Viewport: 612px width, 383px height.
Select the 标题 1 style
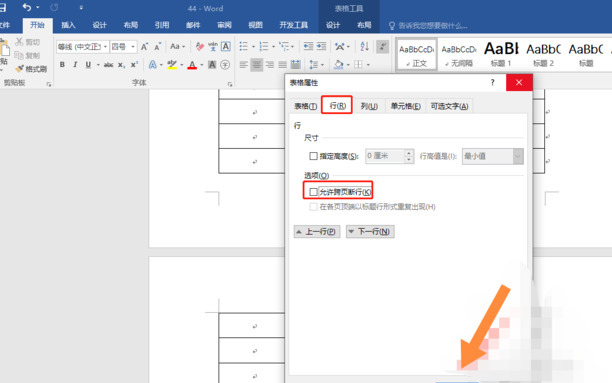pyautogui.click(x=501, y=55)
